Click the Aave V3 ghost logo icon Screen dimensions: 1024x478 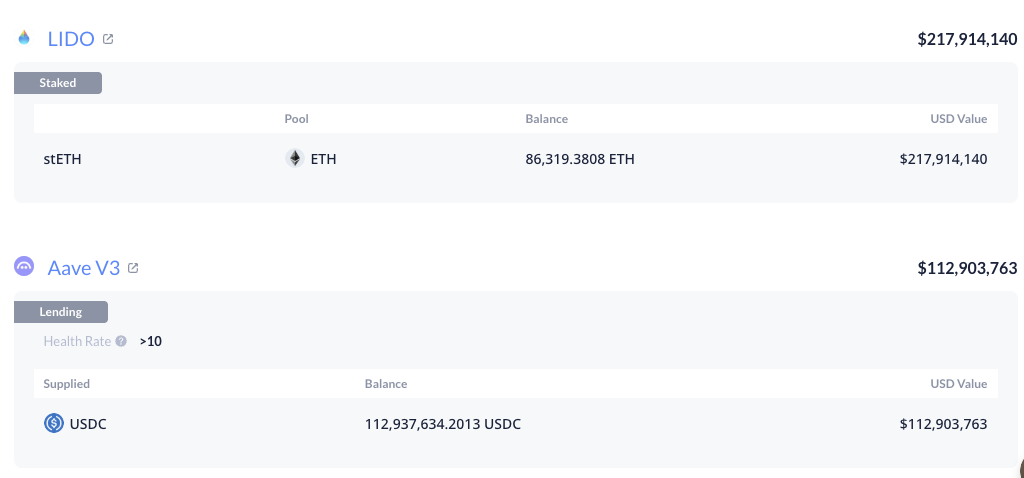pos(24,267)
